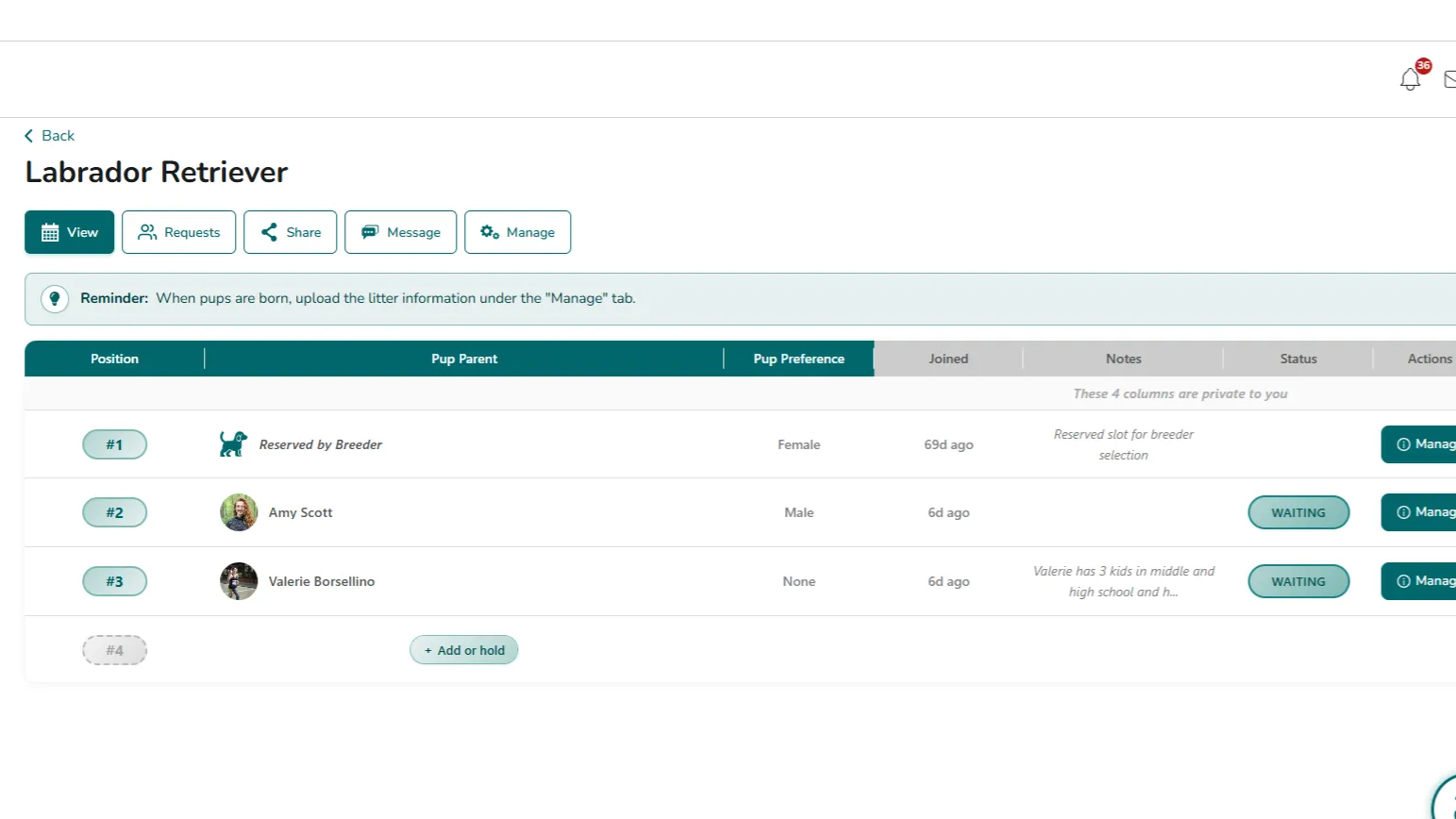Click the lightbulb reminder icon

(x=55, y=298)
